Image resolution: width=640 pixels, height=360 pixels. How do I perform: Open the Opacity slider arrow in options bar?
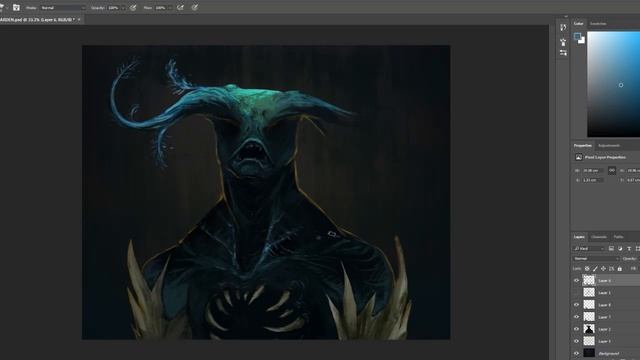(x=123, y=8)
